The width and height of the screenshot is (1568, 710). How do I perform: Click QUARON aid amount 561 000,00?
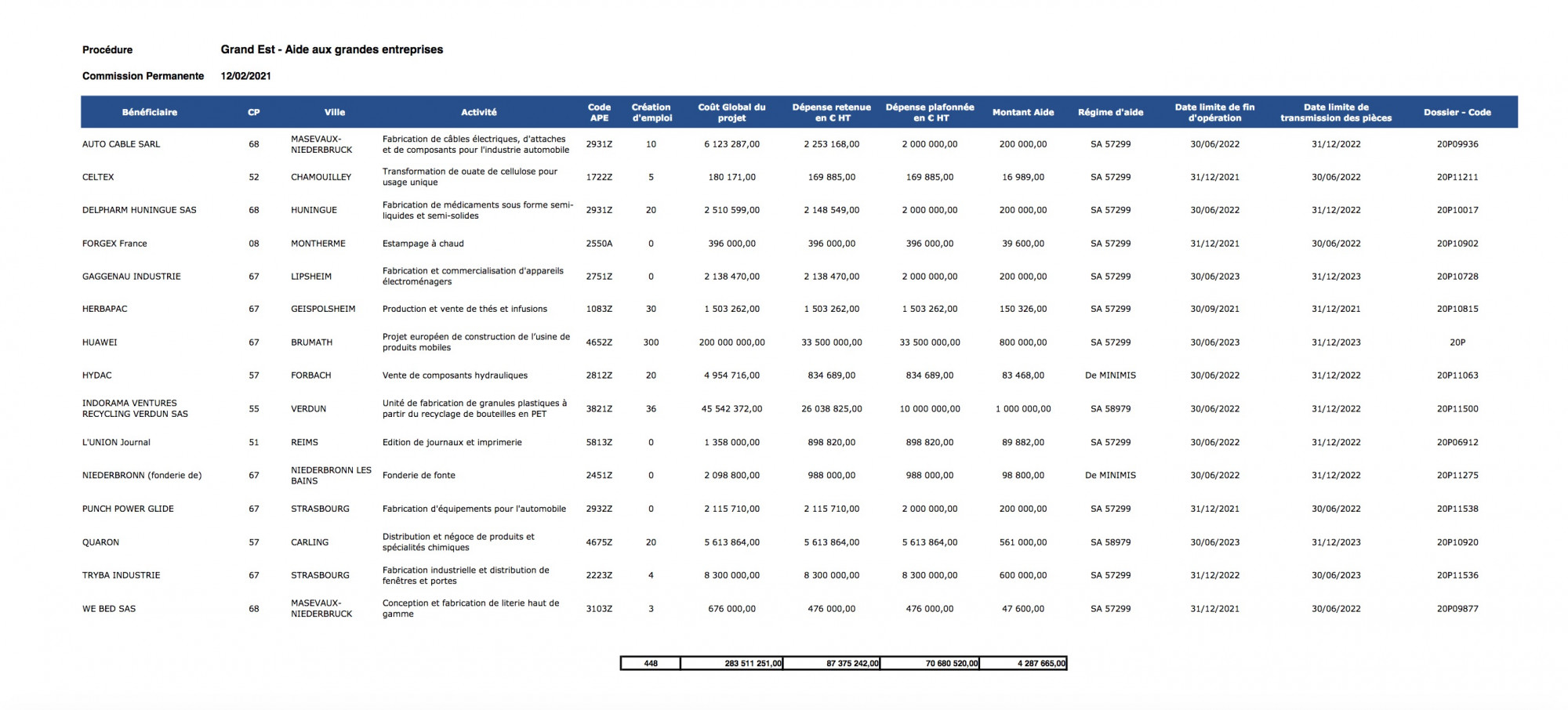click(x=1023, y=542)
